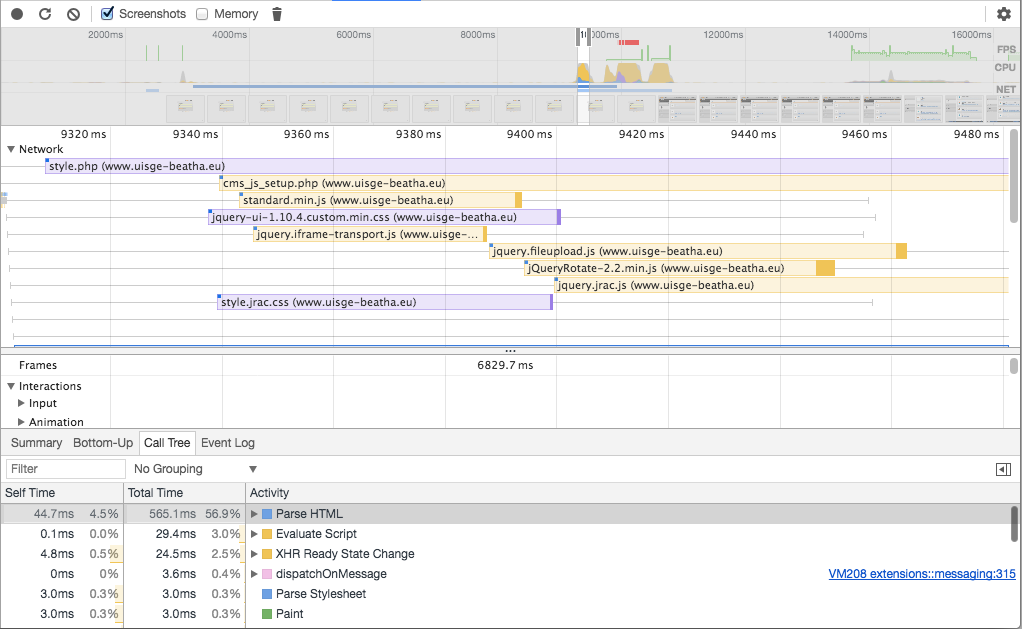This screenshot has height=629, width=1022.
Task: Expand the Input interactions row
Action: [x=22, y=404]
